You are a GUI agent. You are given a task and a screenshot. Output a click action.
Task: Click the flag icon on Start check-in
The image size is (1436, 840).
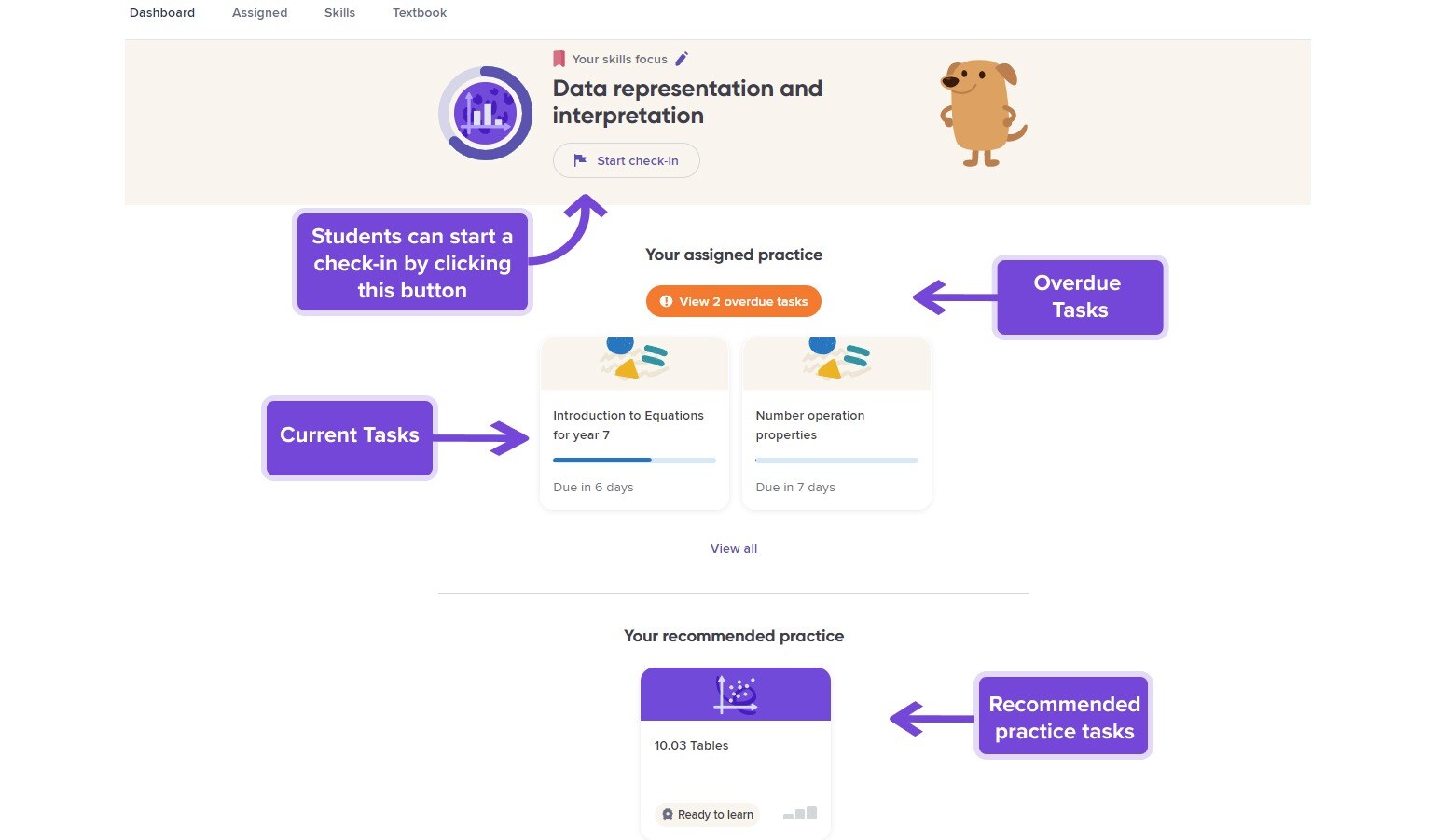pos(580,160)
